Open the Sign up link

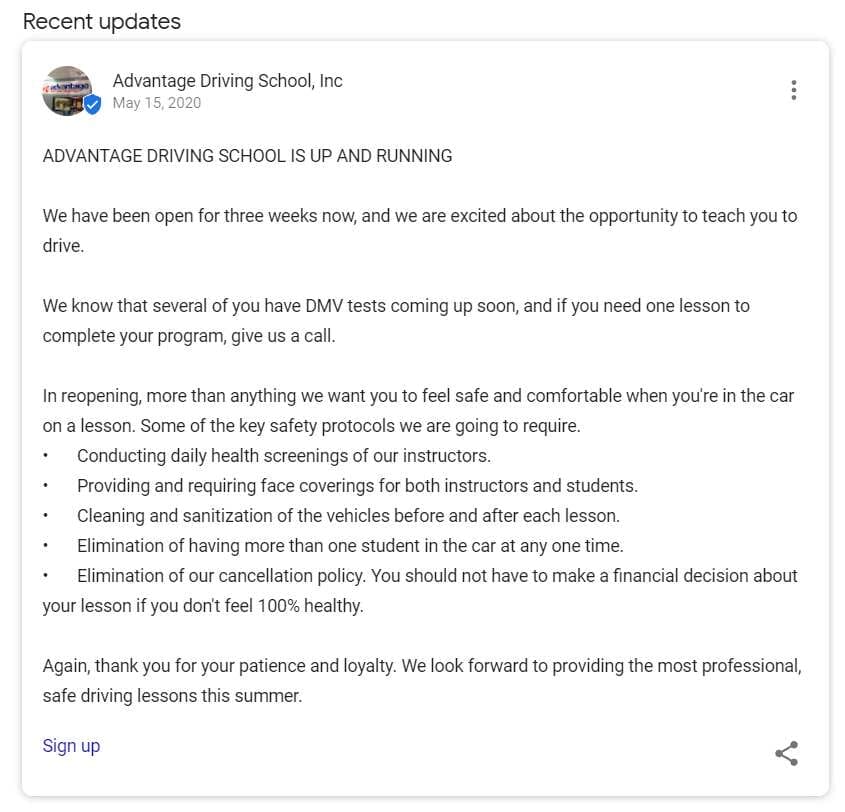point(71,745)
